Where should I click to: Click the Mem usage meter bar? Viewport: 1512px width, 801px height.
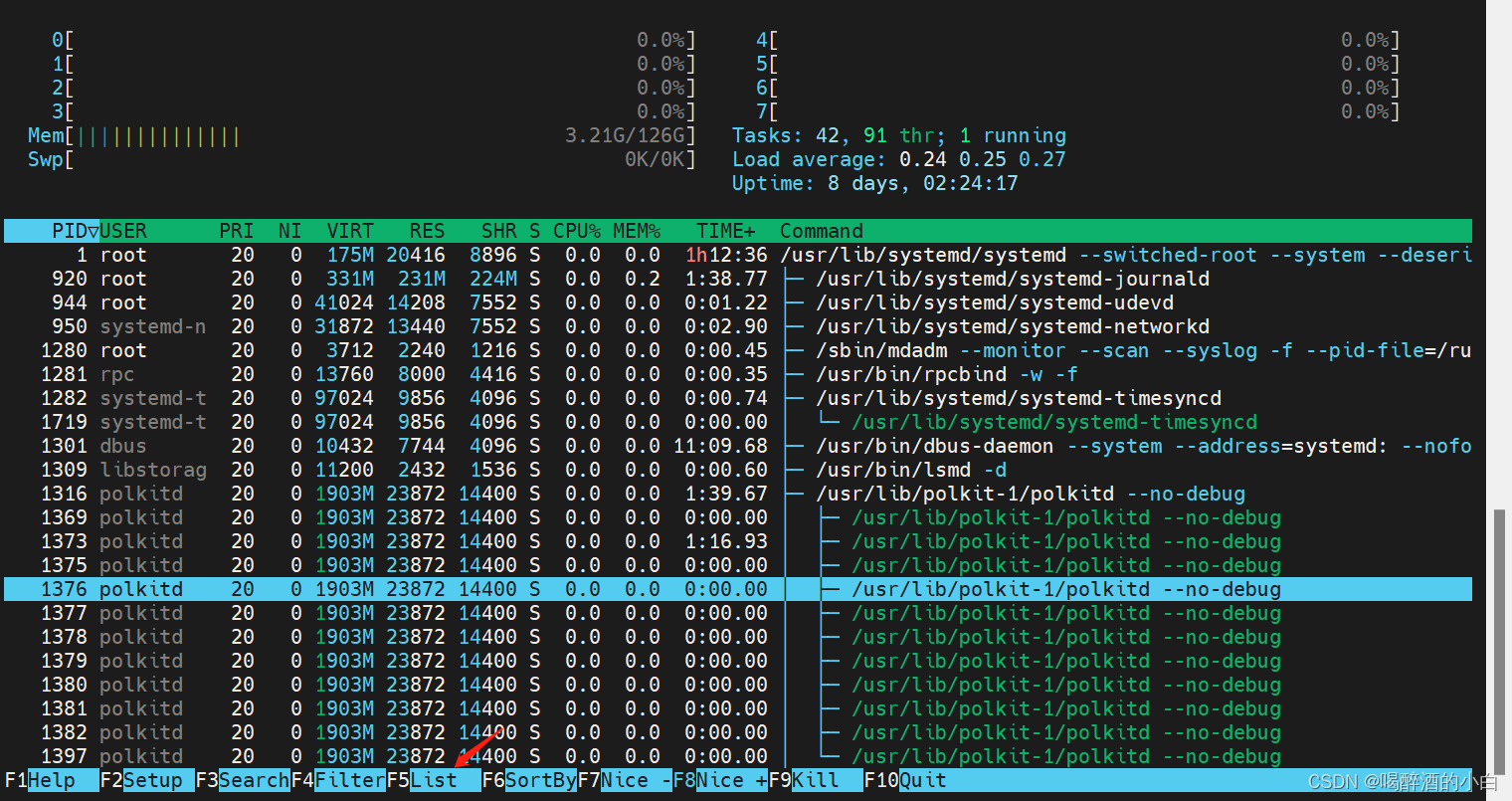coord(362,135)
